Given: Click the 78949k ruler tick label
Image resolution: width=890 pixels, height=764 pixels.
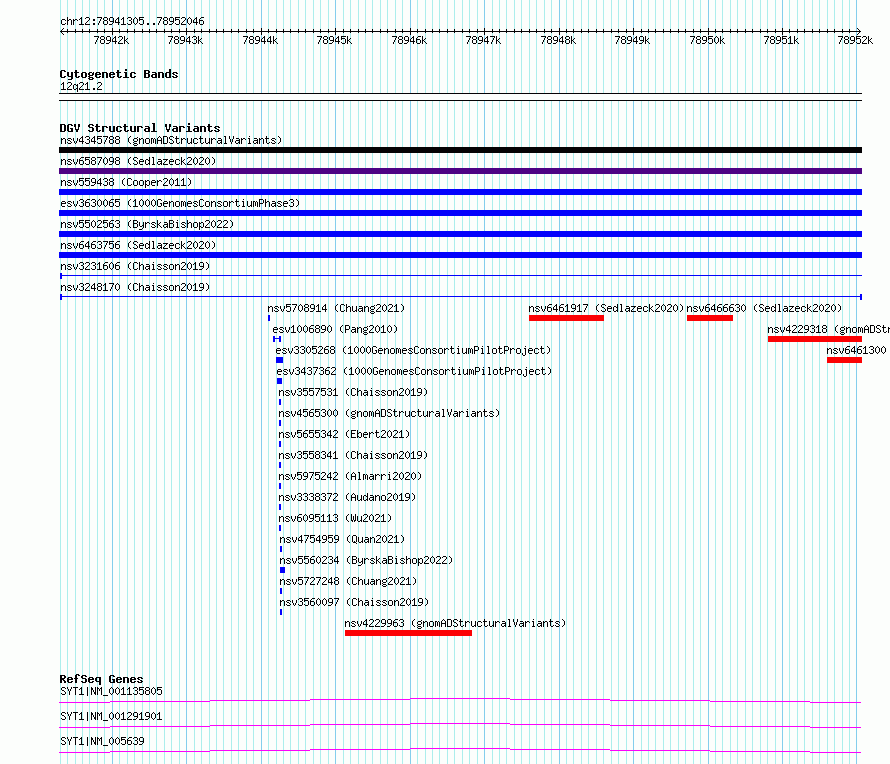Looking at the screenshot, I should click(x=632, y=40).
